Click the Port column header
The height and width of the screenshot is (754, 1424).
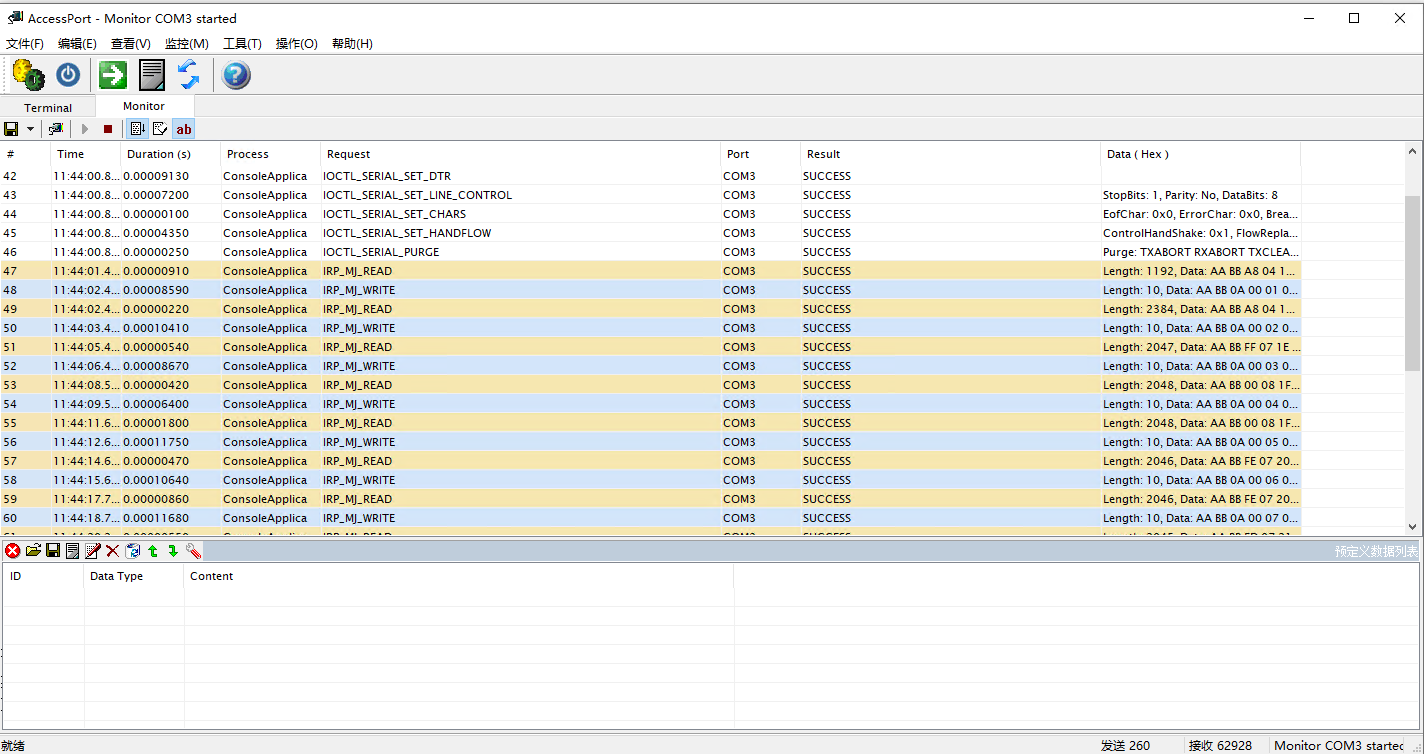(x=760, y=154)
